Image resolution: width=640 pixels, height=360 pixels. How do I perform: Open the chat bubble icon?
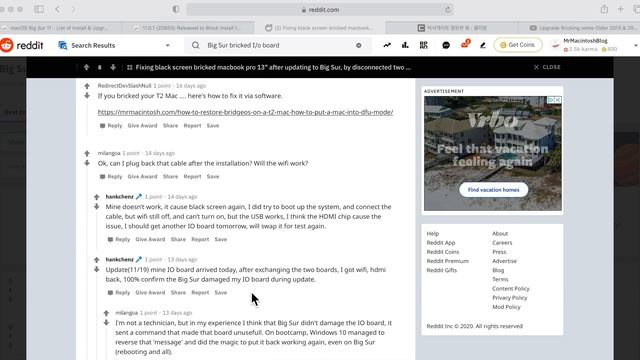[446, 45]
